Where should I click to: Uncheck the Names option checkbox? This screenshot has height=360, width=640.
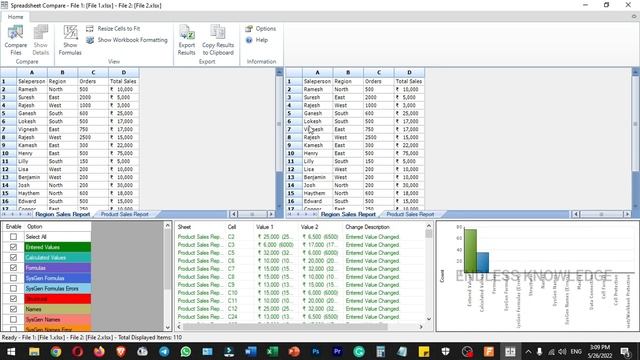(13, 309)
